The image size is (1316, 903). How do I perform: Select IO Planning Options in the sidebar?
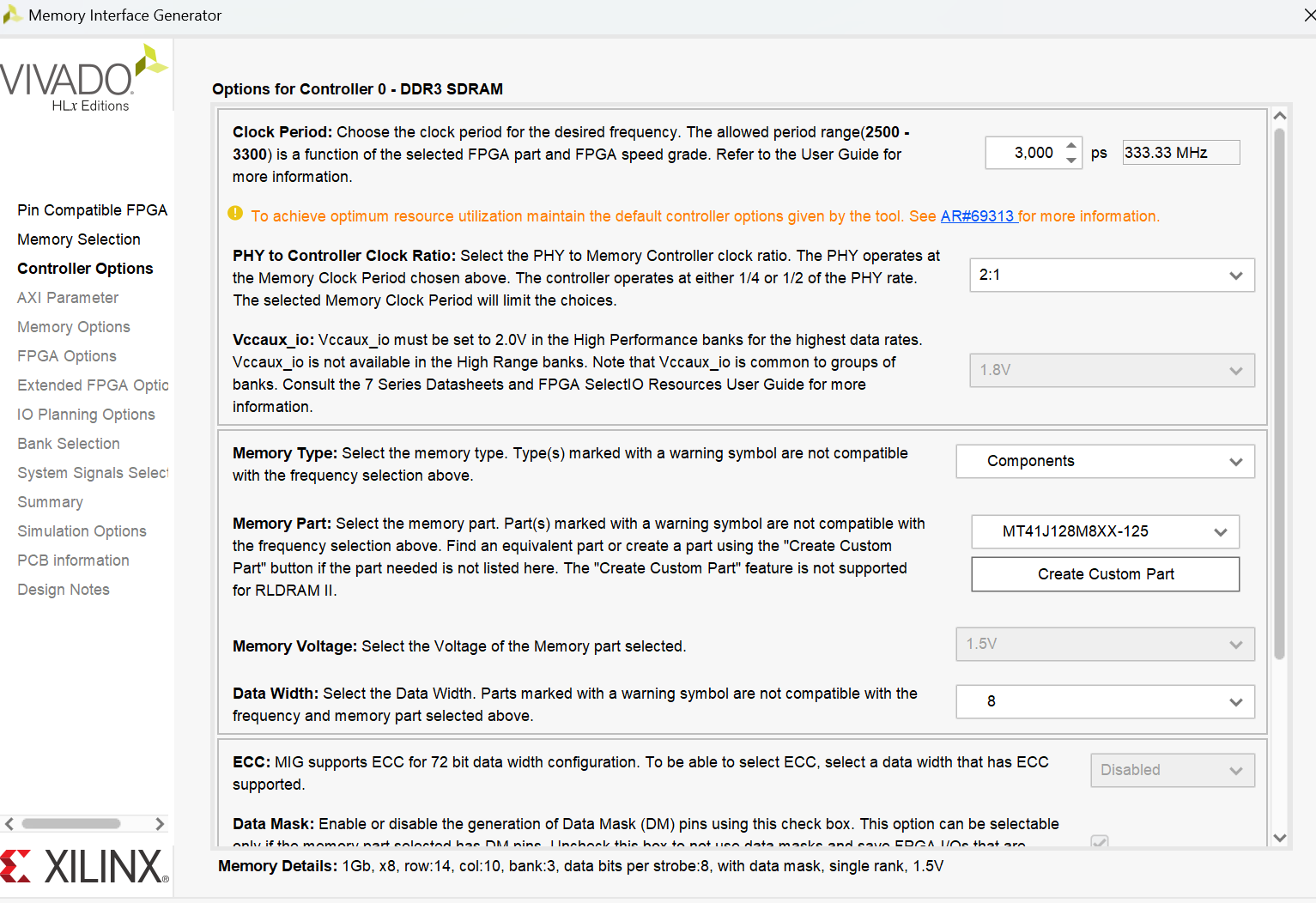86,415
